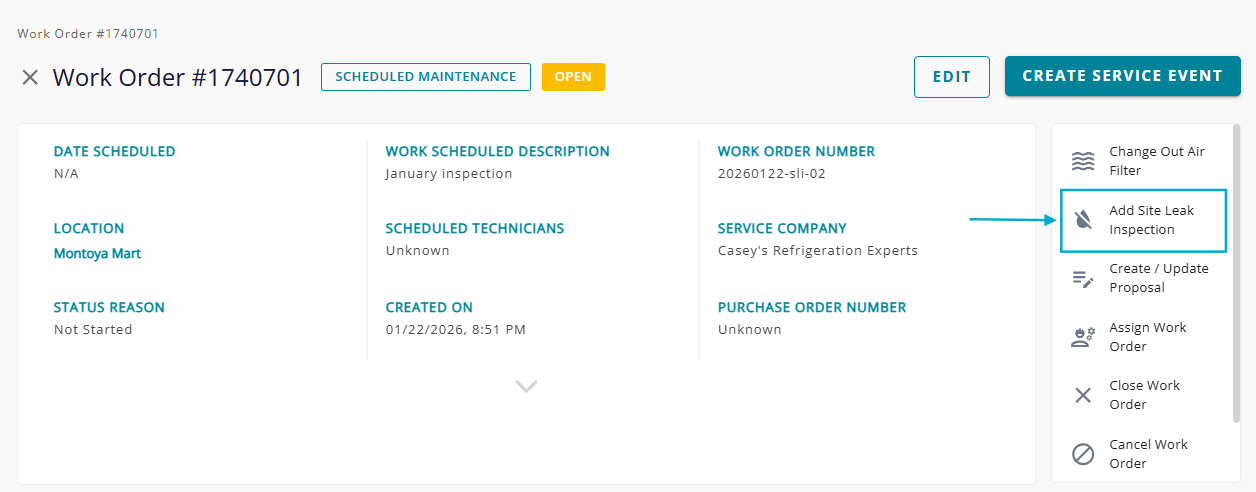The width and height of the screenshot is (1256, 492).
Task: Choose Assign Work Order action
Action: pos(1148,337)
